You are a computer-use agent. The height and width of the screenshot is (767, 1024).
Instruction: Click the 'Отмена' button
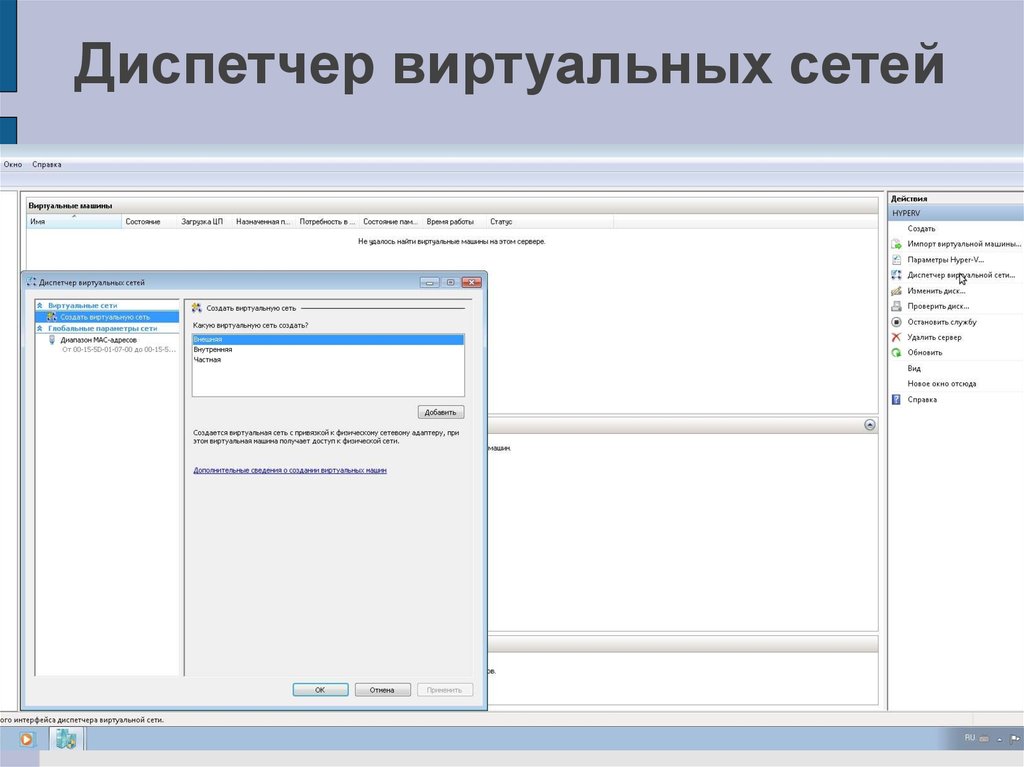pos(382,690)
